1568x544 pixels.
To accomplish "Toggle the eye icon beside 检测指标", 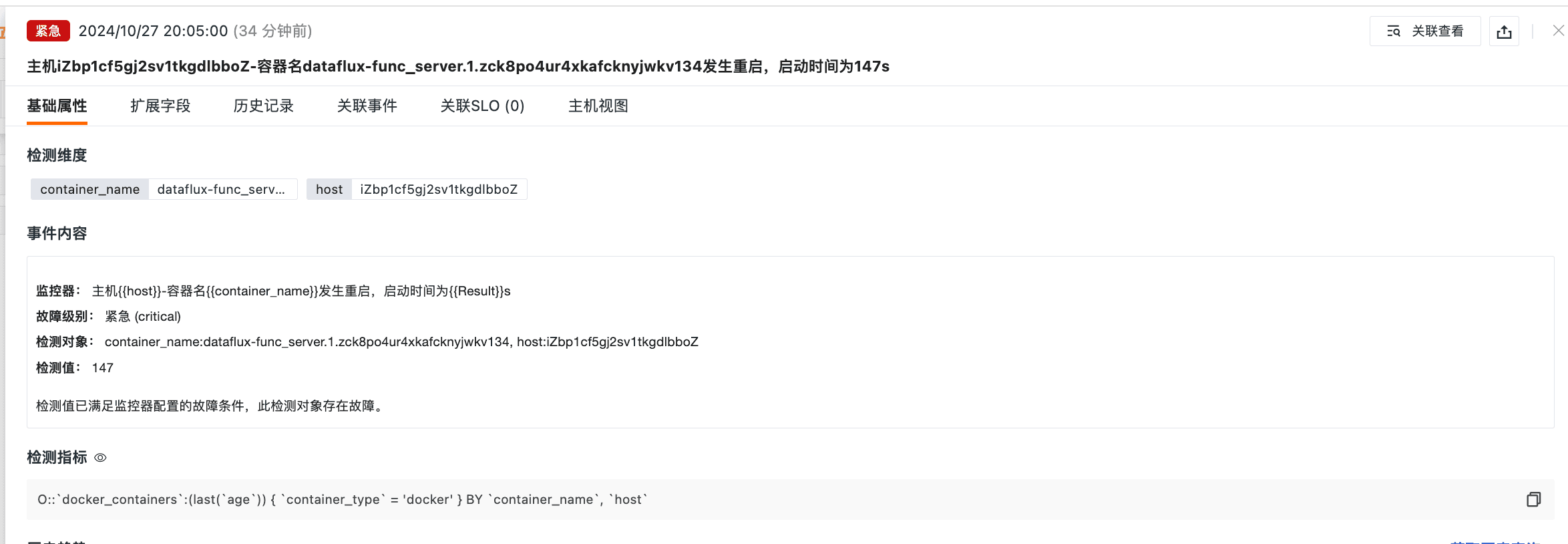I will pyautogui.click(x=100, y=458).
